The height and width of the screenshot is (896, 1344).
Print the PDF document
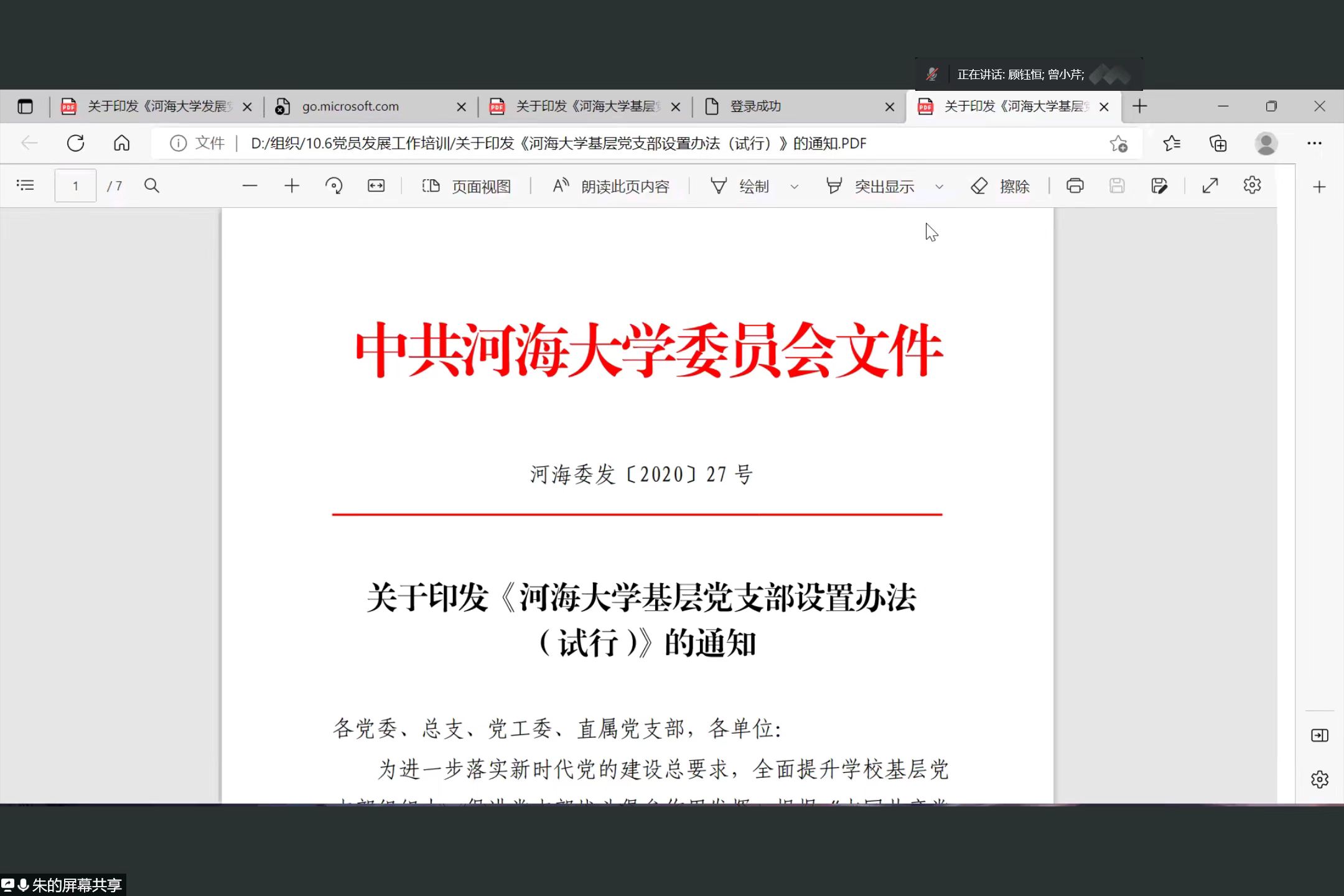click(x=1075, y=185)
